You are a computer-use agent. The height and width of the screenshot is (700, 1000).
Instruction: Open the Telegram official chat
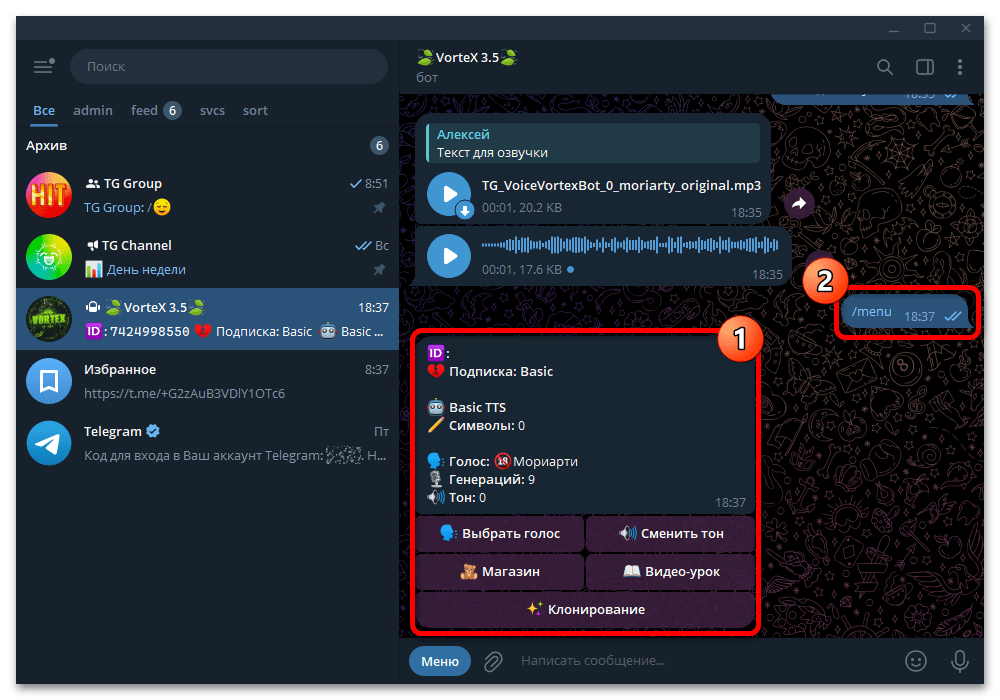coord(207,442)
